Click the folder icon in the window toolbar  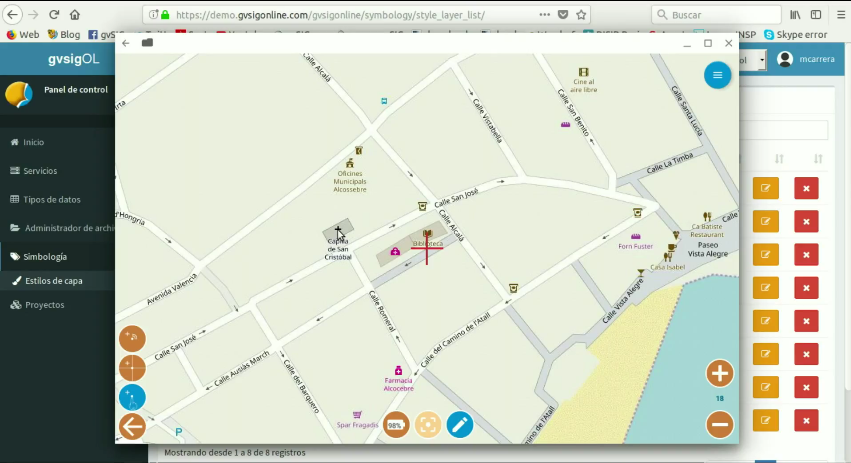147,43
